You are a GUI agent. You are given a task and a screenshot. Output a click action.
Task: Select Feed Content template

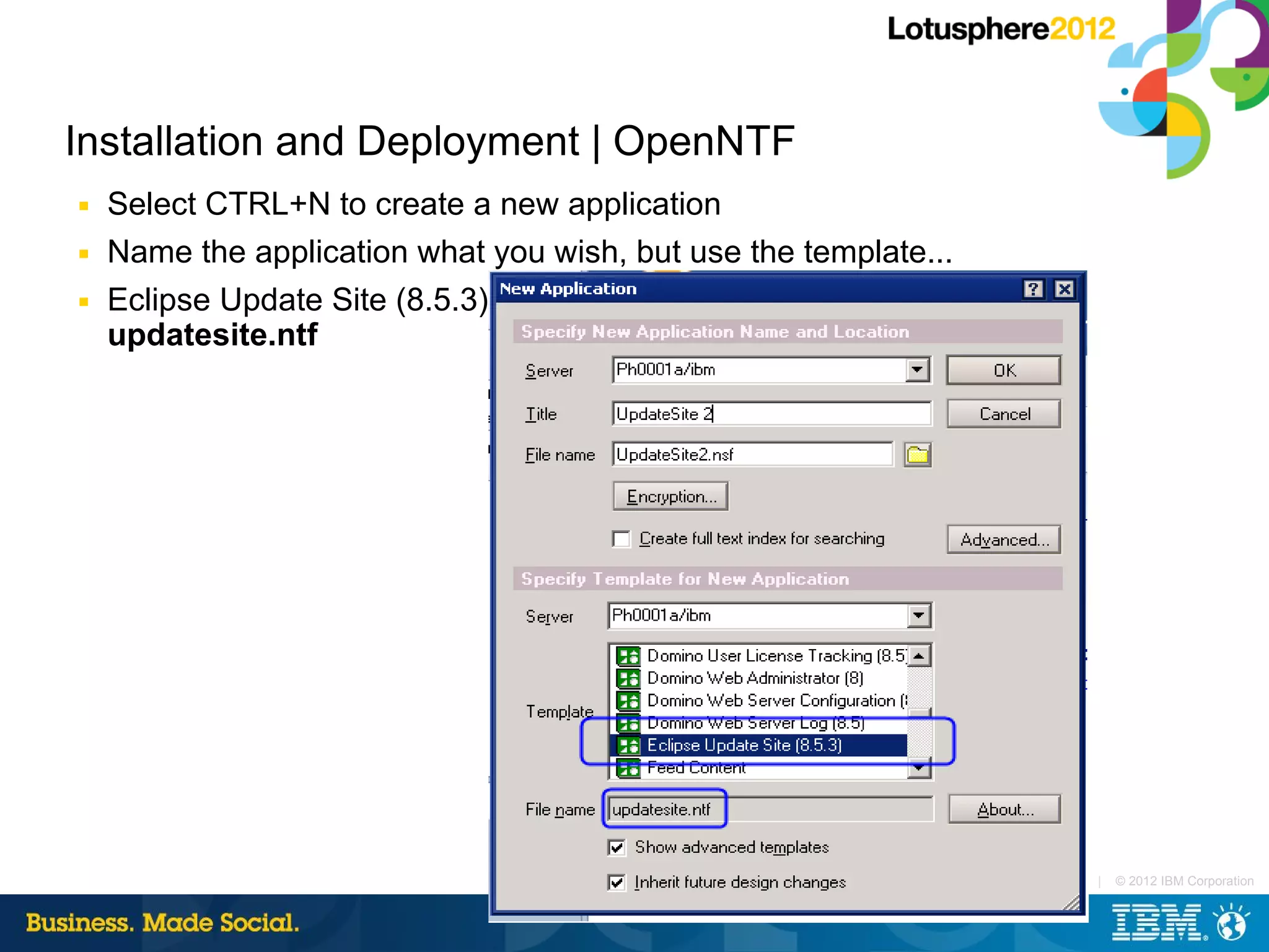pyautogui.click(x=759, y=768)
